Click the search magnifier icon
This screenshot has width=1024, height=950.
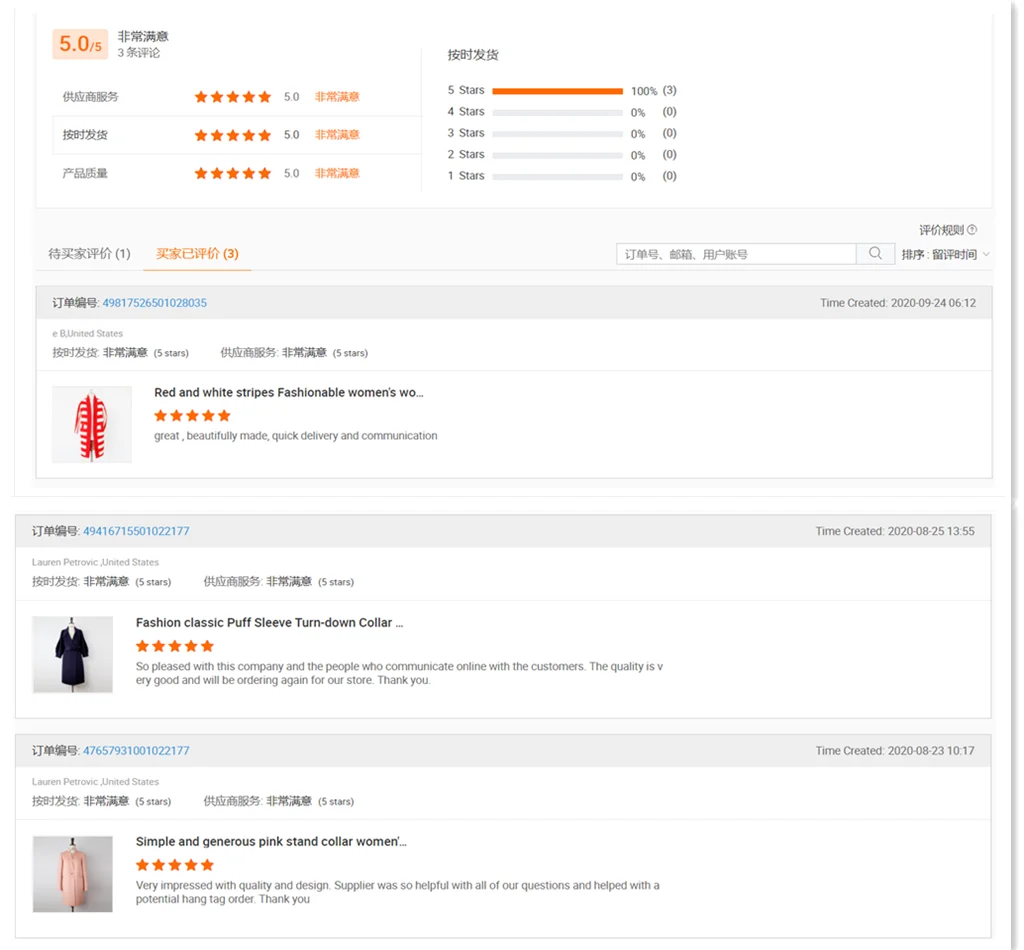[875, 254]
